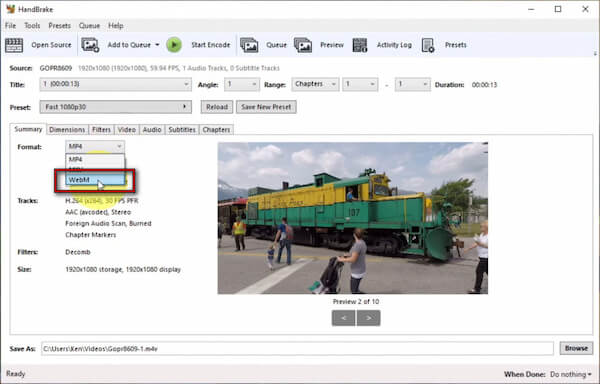Open the File menu
Viewport: 600px width, 384px height.
pyautogui.click(x=10, y=26)
